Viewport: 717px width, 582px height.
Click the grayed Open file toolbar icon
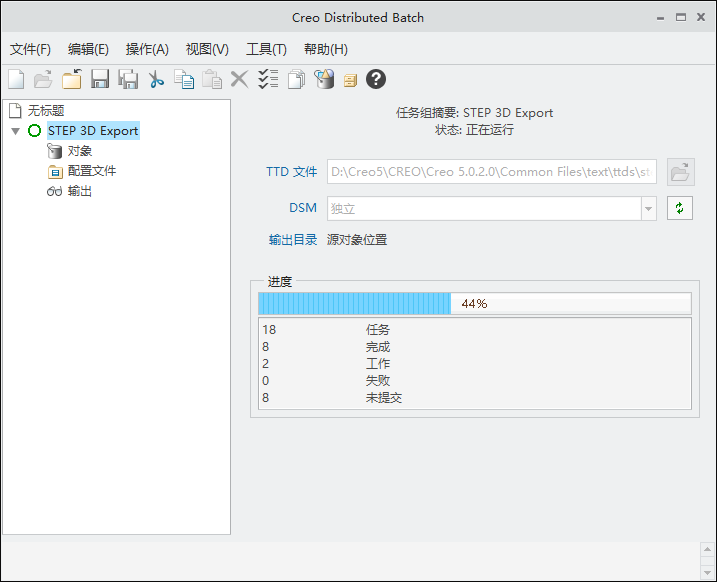click(x=43, y=79)
